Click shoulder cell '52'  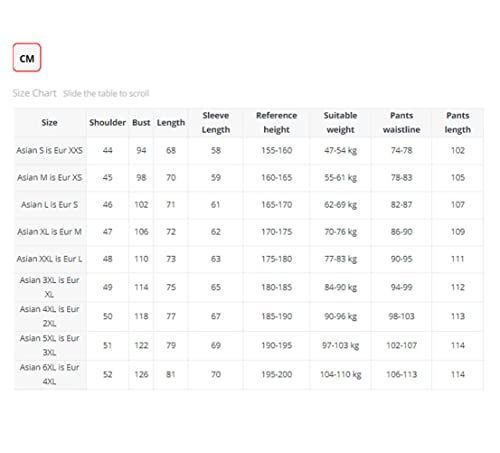tap(107, 375)
